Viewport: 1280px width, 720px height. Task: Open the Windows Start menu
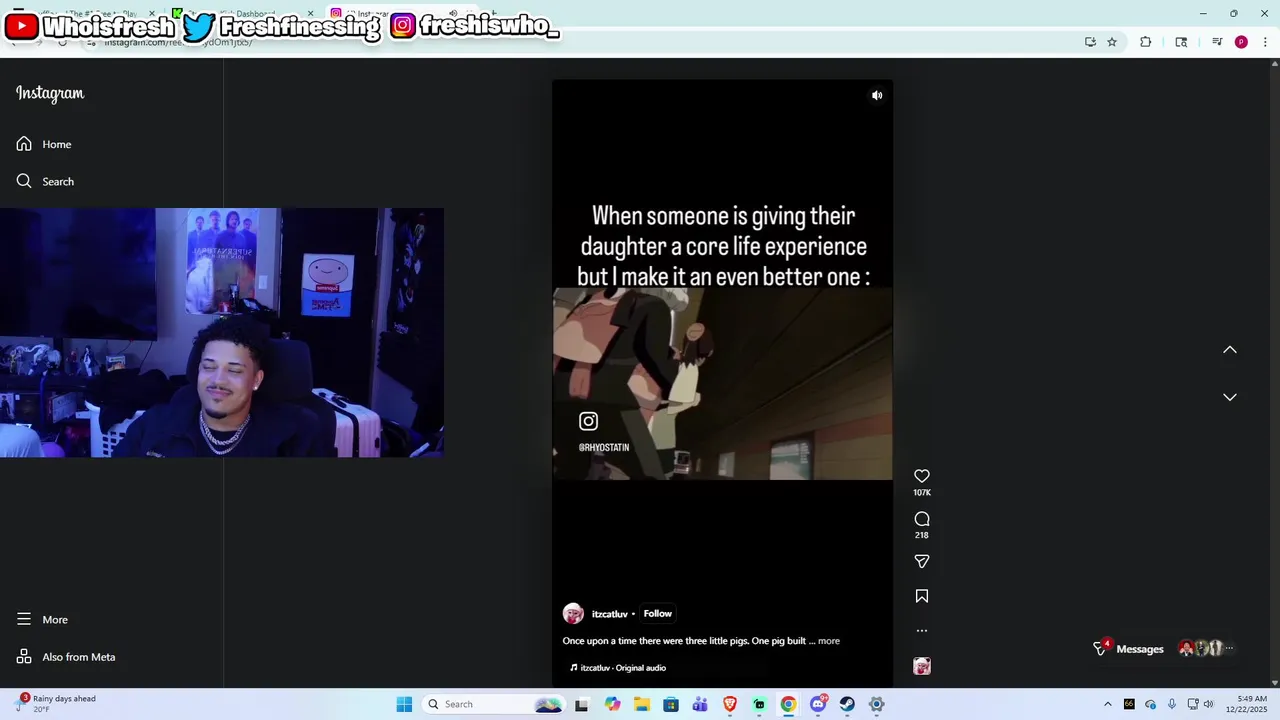pyautogui.click(x=404, y=704)
